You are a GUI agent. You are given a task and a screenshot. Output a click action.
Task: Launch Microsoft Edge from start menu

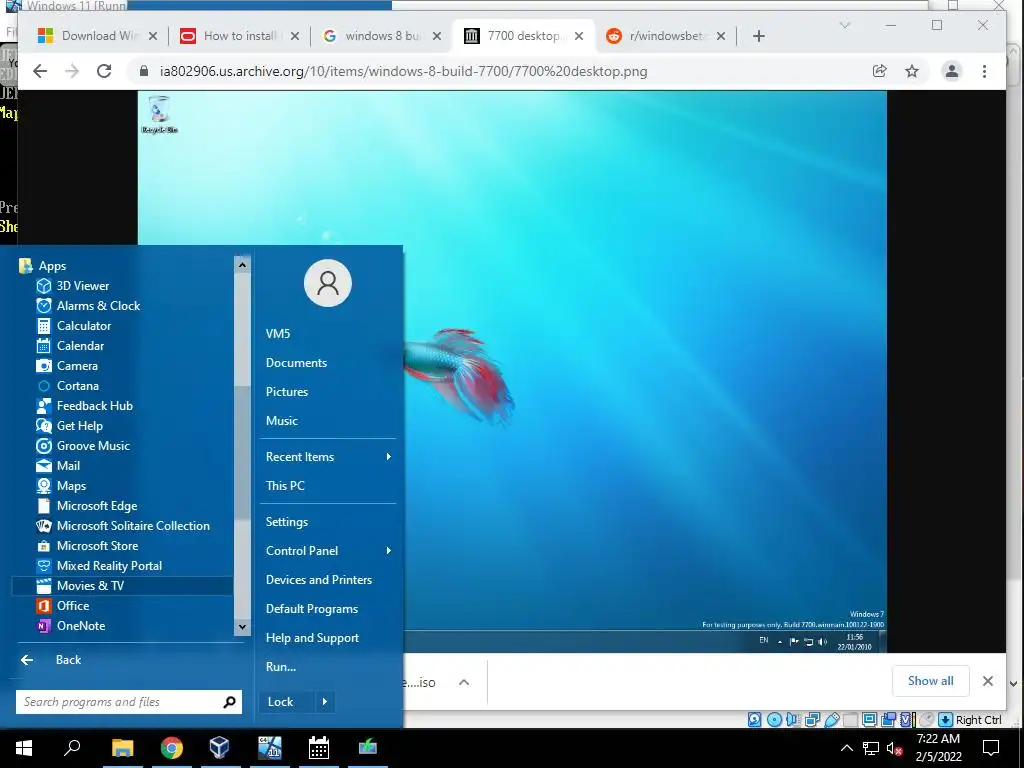122,506
